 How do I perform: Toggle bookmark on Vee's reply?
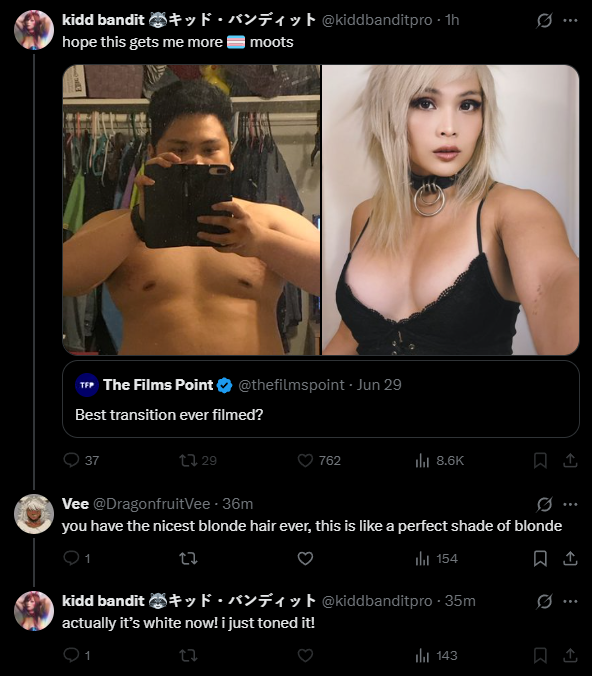[x=540, y=558]
